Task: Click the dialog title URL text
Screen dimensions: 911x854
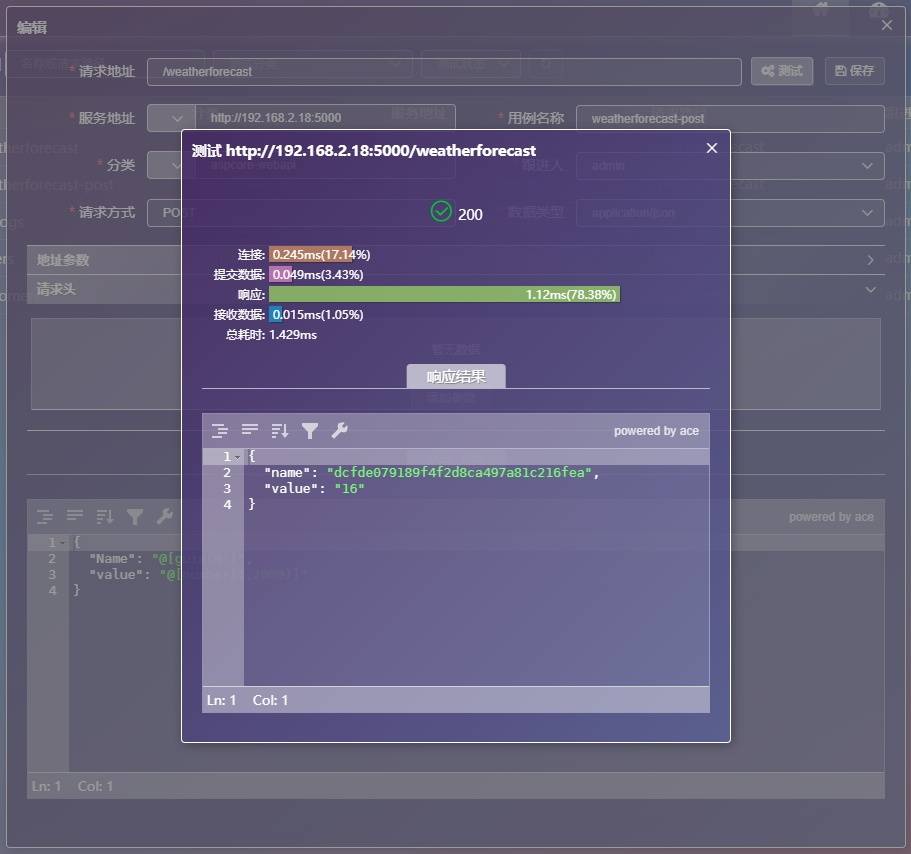Action: point(381,150)
